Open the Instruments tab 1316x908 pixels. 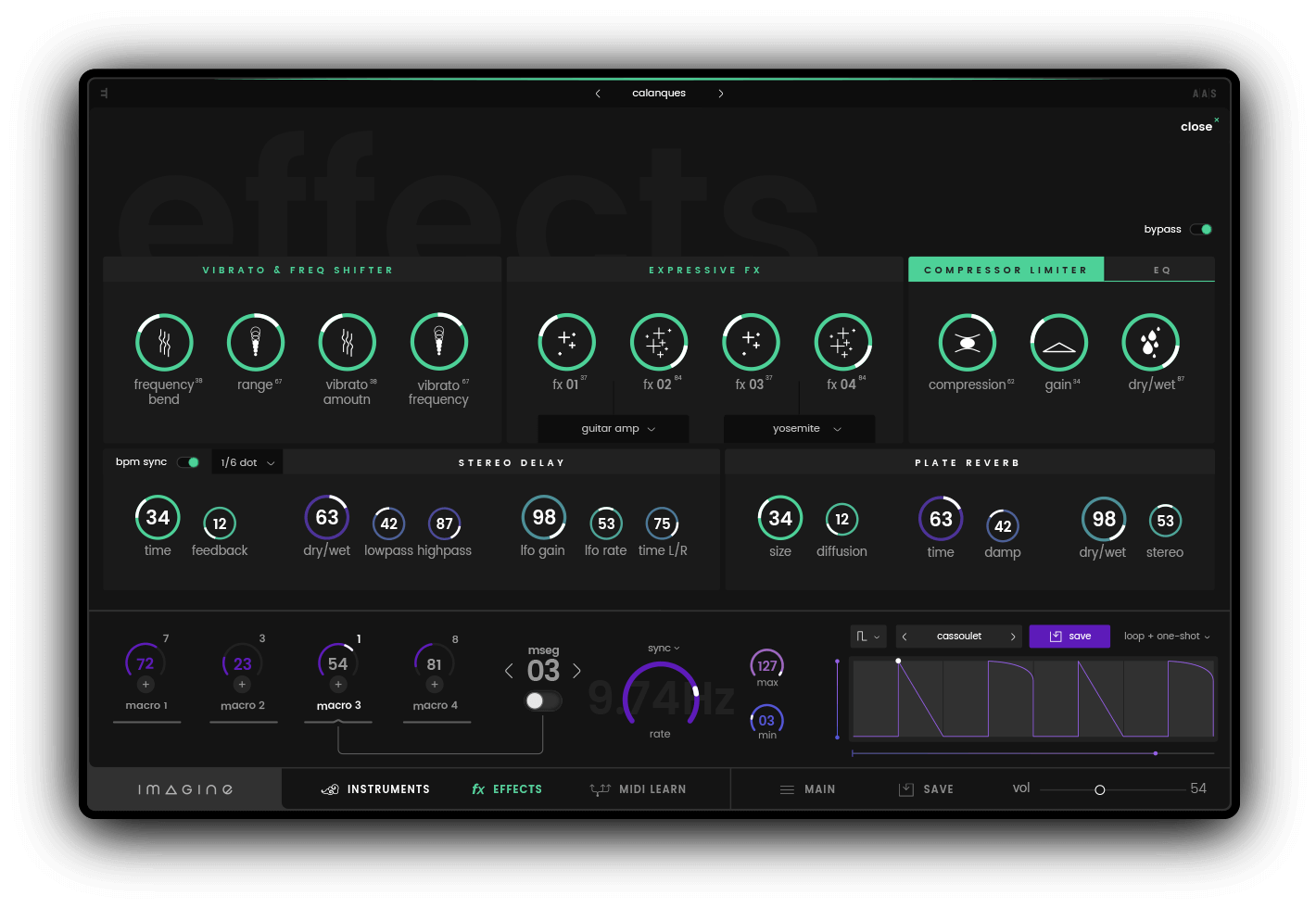[375, 789]
